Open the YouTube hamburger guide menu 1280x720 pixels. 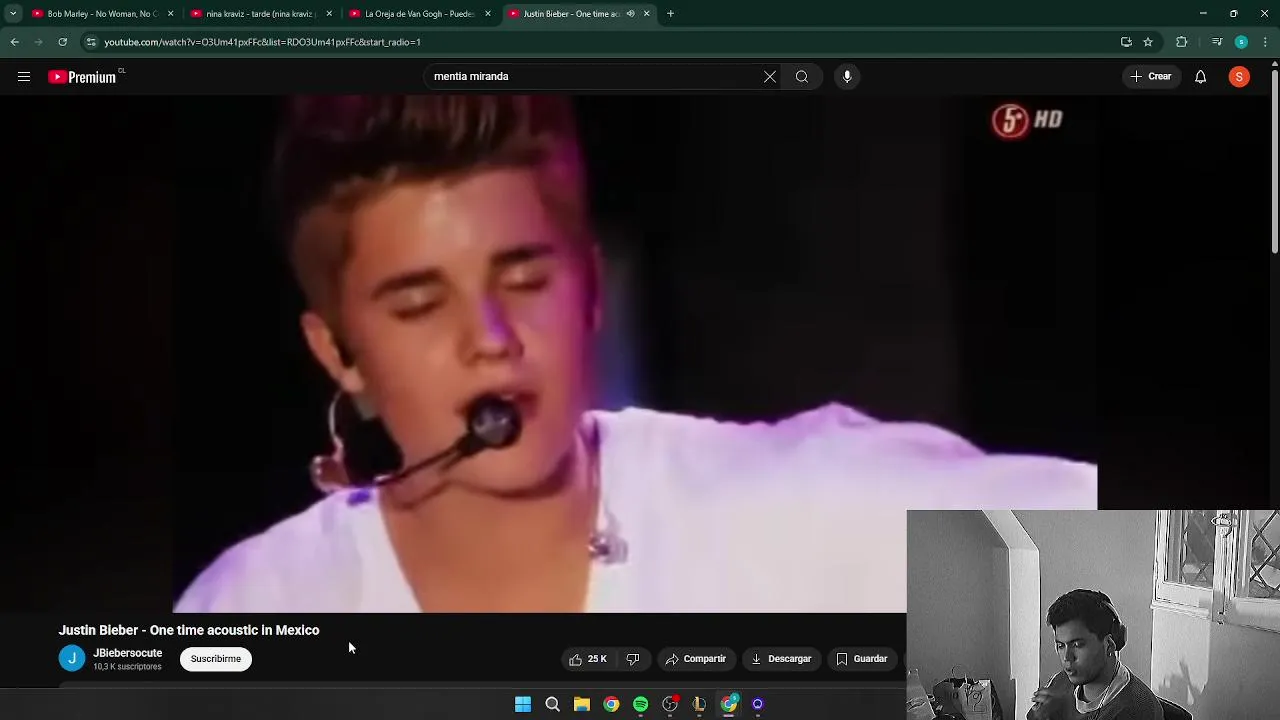click(24, 77)
